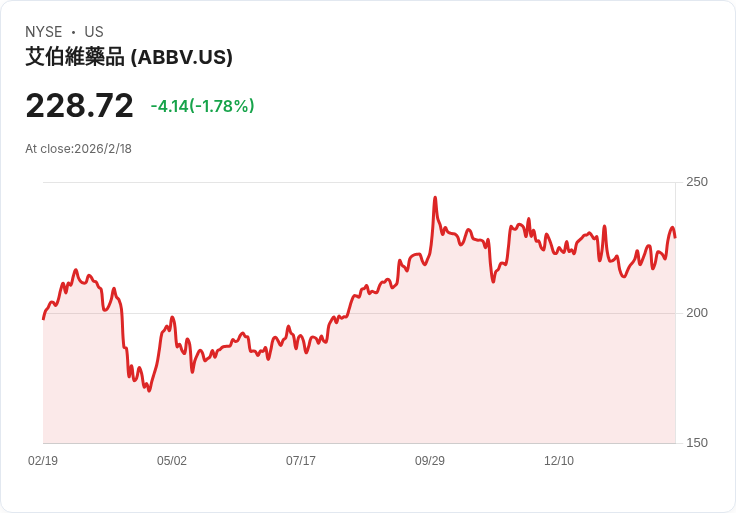Click the 228.72 closing price
The image size is (736, 513).
click(x=79, y=106)
